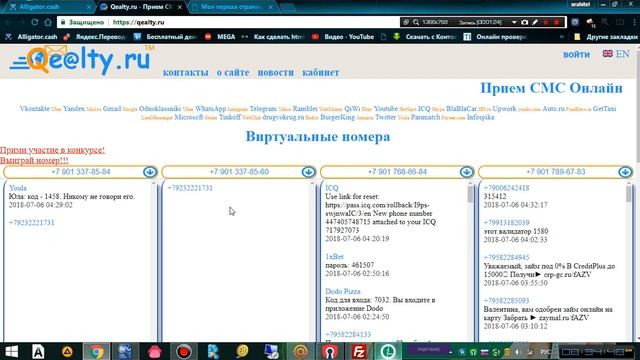Click the войти login link
Screen dimensions: 640x360
click(x=576, y=54)
